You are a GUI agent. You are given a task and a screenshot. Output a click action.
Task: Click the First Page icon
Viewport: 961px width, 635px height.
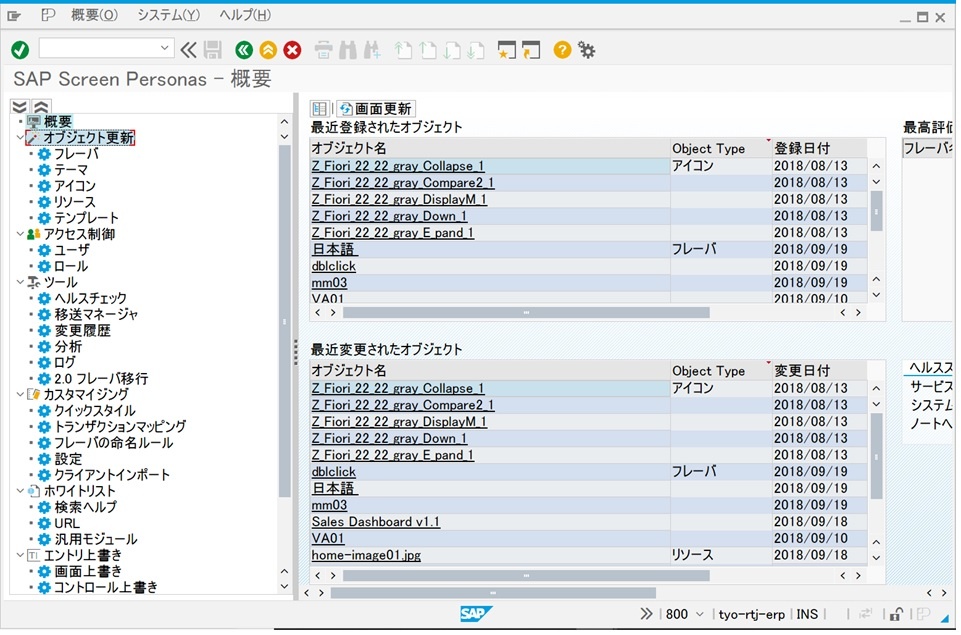pos(403,50)
